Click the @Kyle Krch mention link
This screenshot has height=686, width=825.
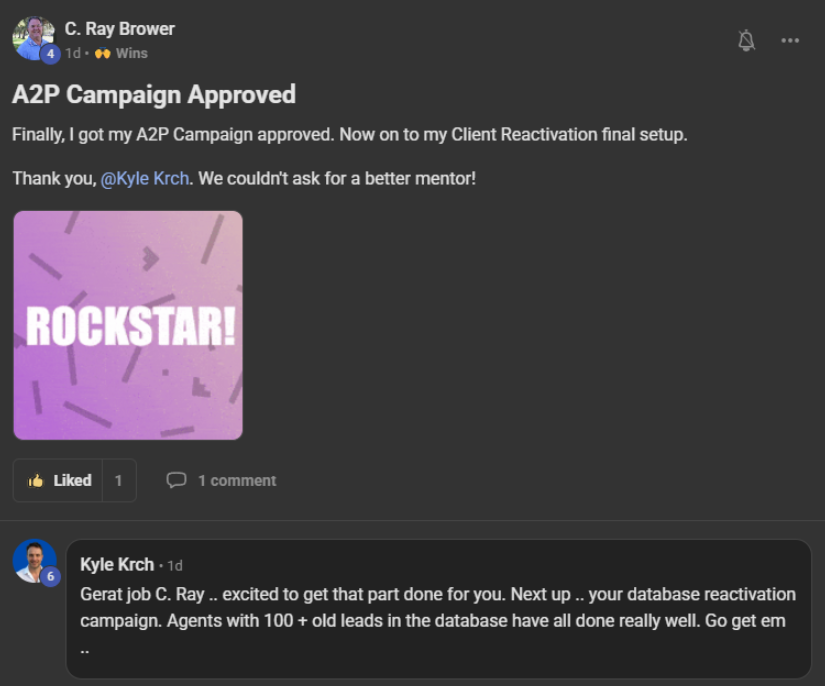[x=145, y=178]
